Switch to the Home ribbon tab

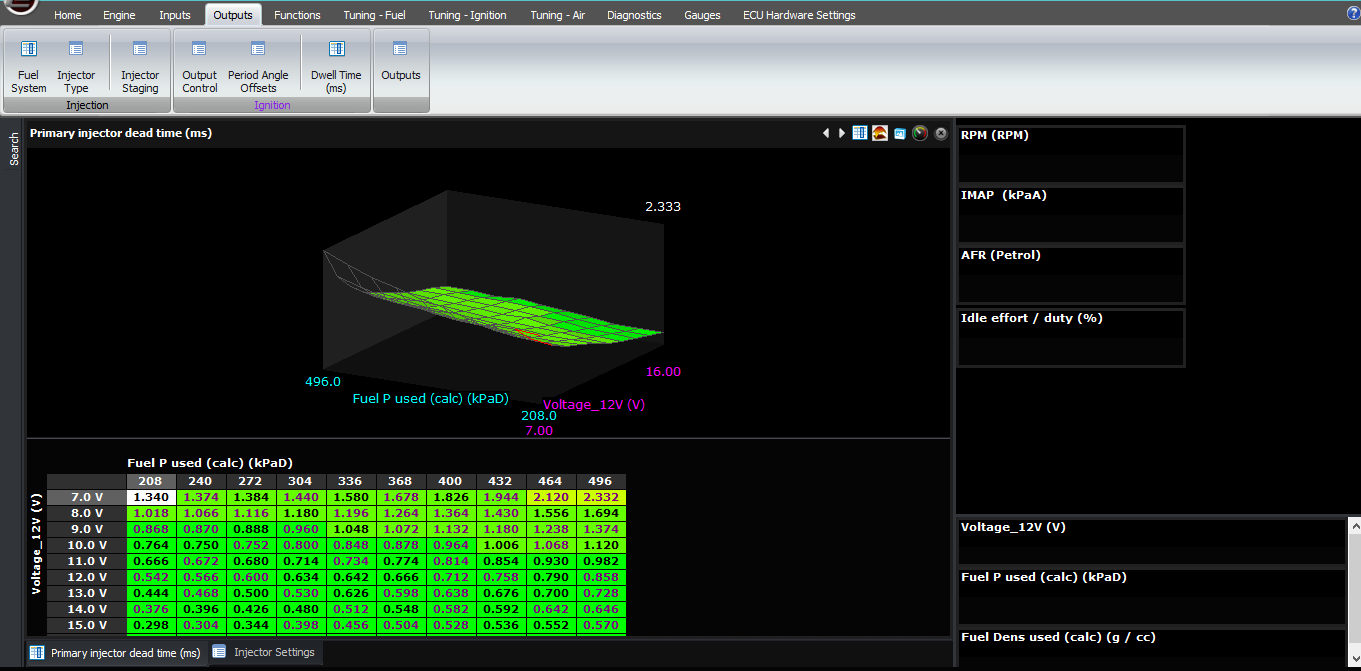click(68, 15)
